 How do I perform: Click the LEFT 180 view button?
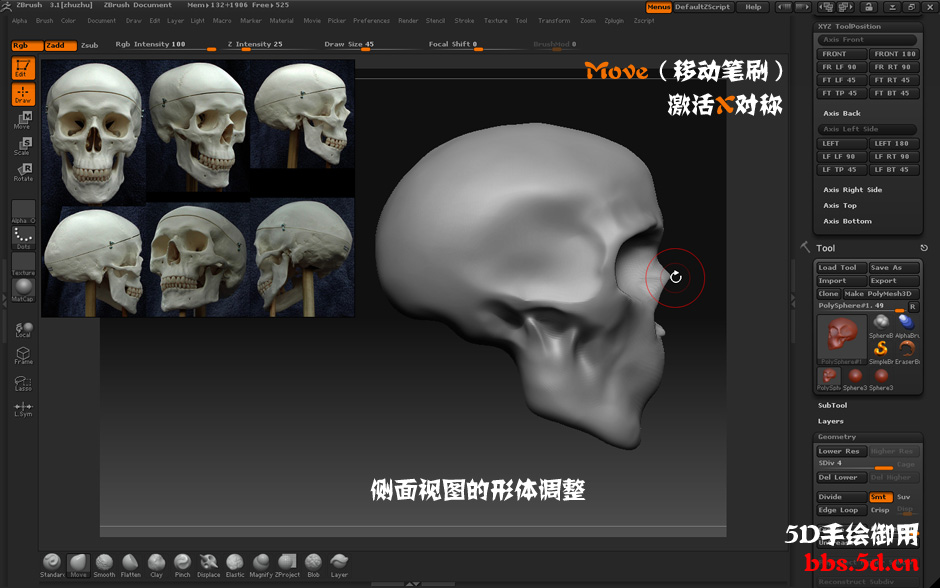point(893,143)
